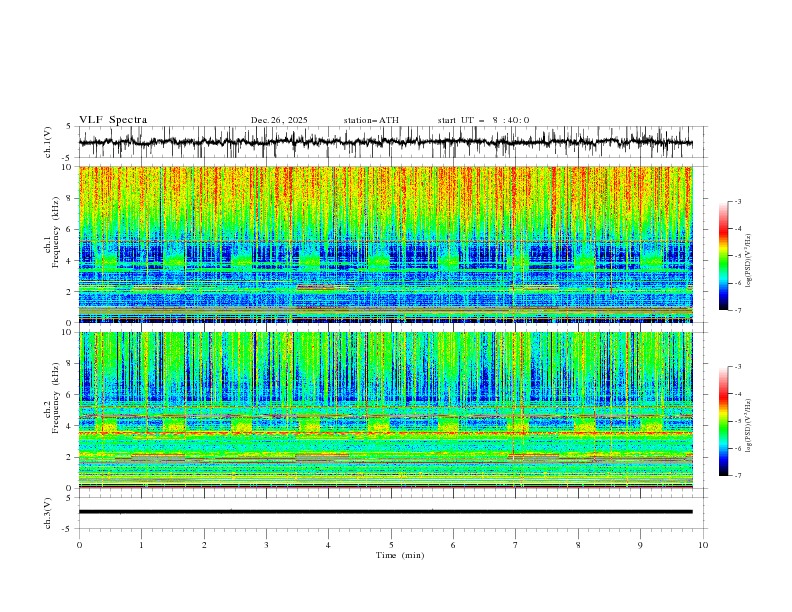Click the 'ch.3(V)' axis label
Viewport: 792px width, 612px height.
(48, 513)
